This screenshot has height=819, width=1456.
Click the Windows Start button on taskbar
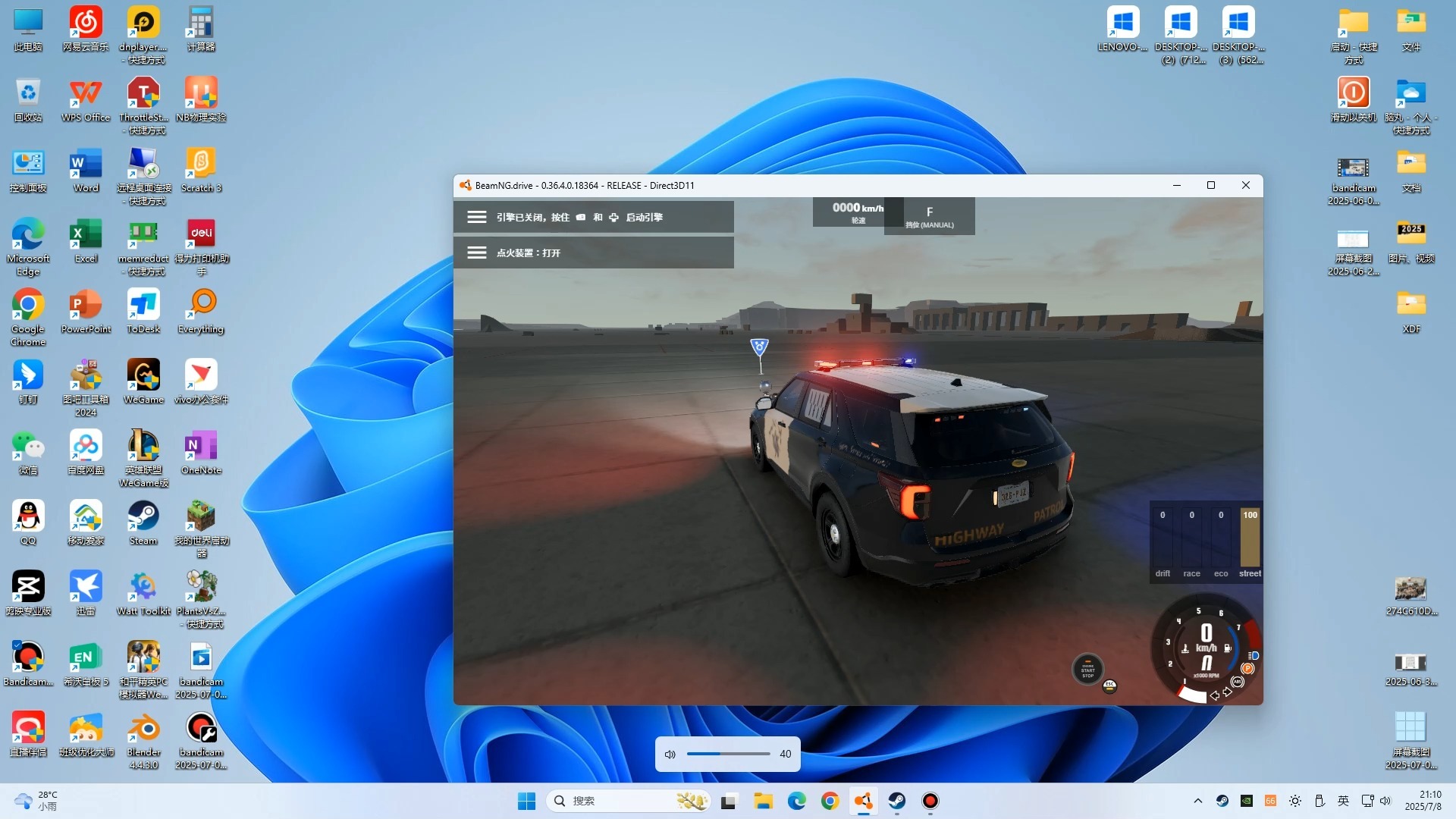pyautogui.click(x=526, y=801)
